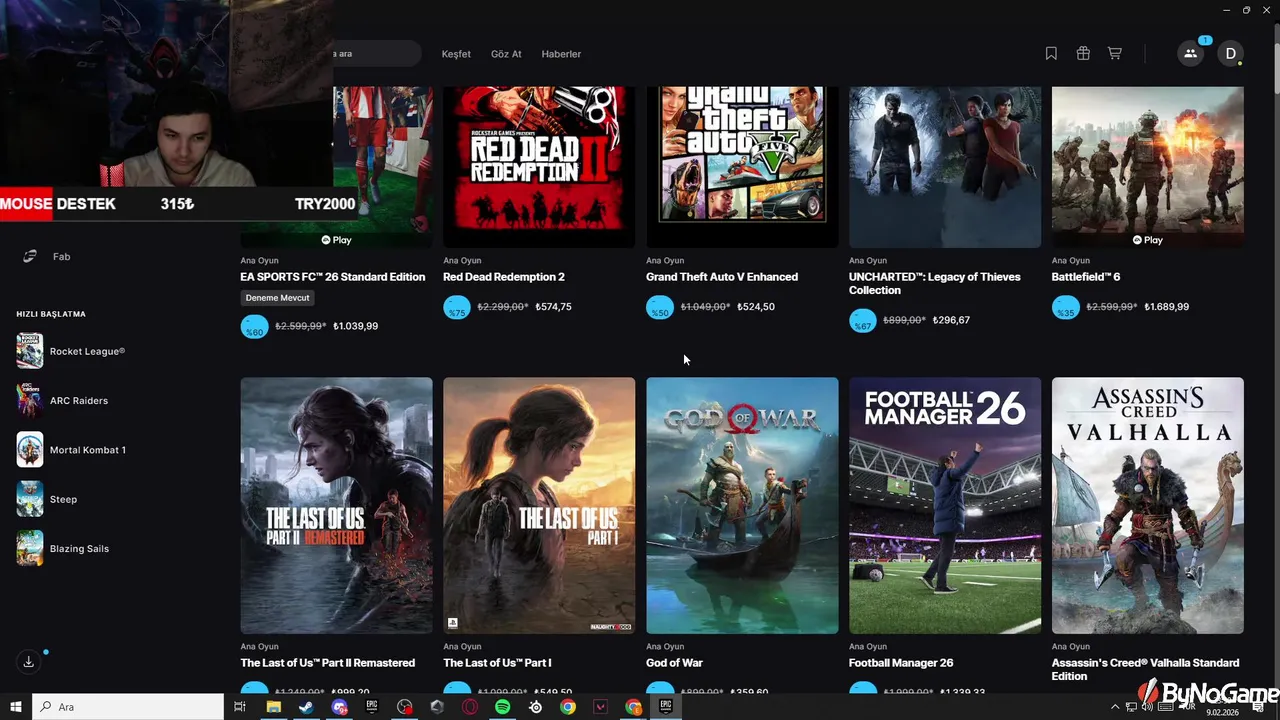Click the Play badge on Battlefield 6
The height and width of the screenshot is (720, 1280).
1147,240
